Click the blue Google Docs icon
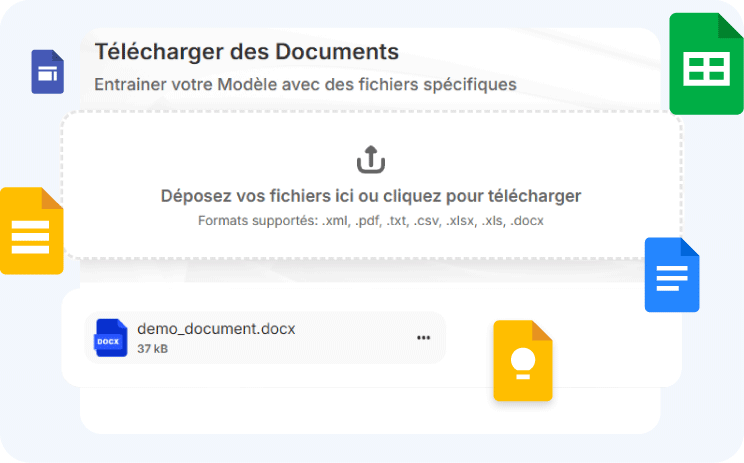This screenshot has width=744, height=463. (672, 275)
